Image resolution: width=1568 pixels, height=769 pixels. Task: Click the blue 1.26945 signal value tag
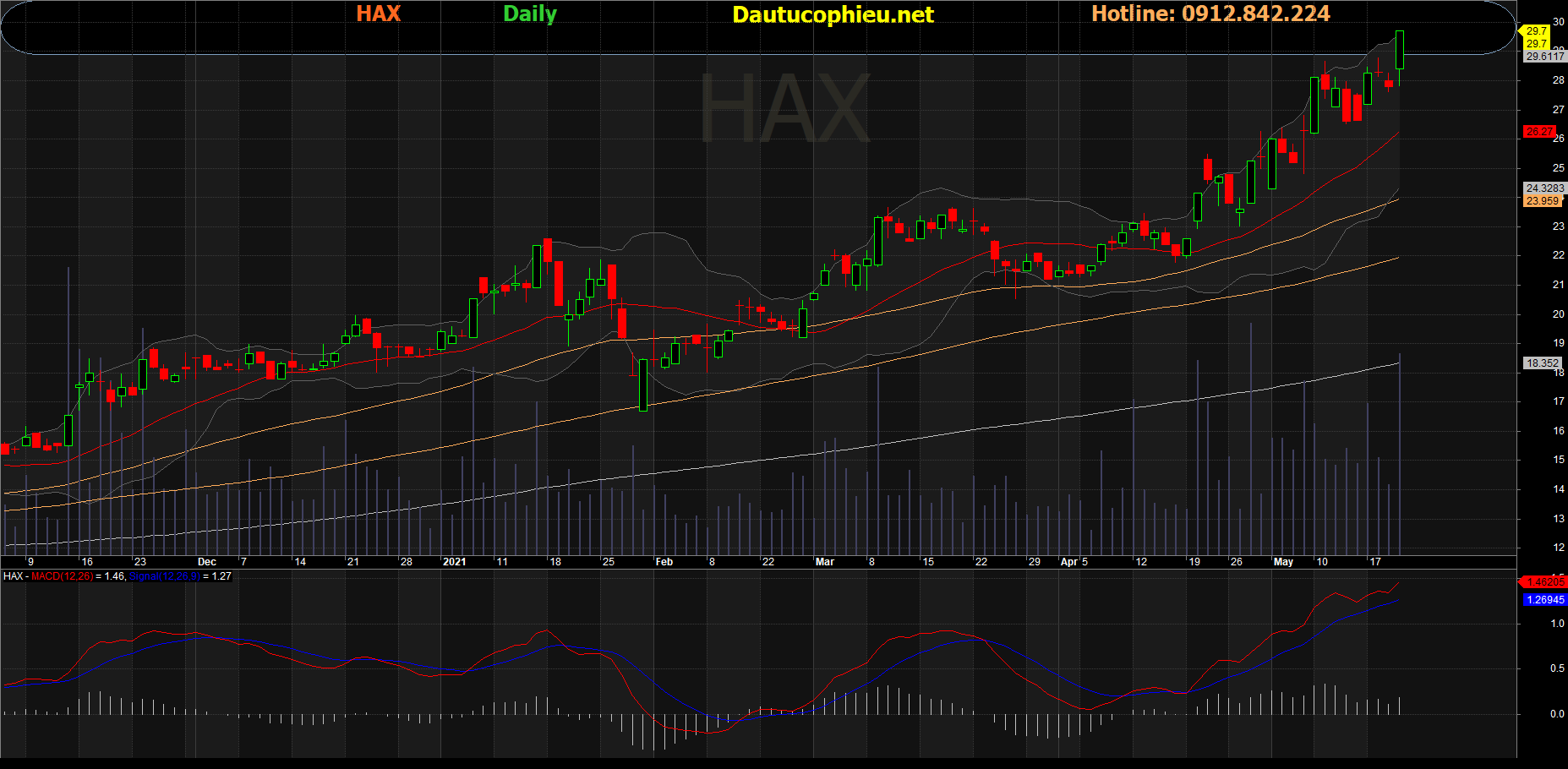click(1544, 600)
